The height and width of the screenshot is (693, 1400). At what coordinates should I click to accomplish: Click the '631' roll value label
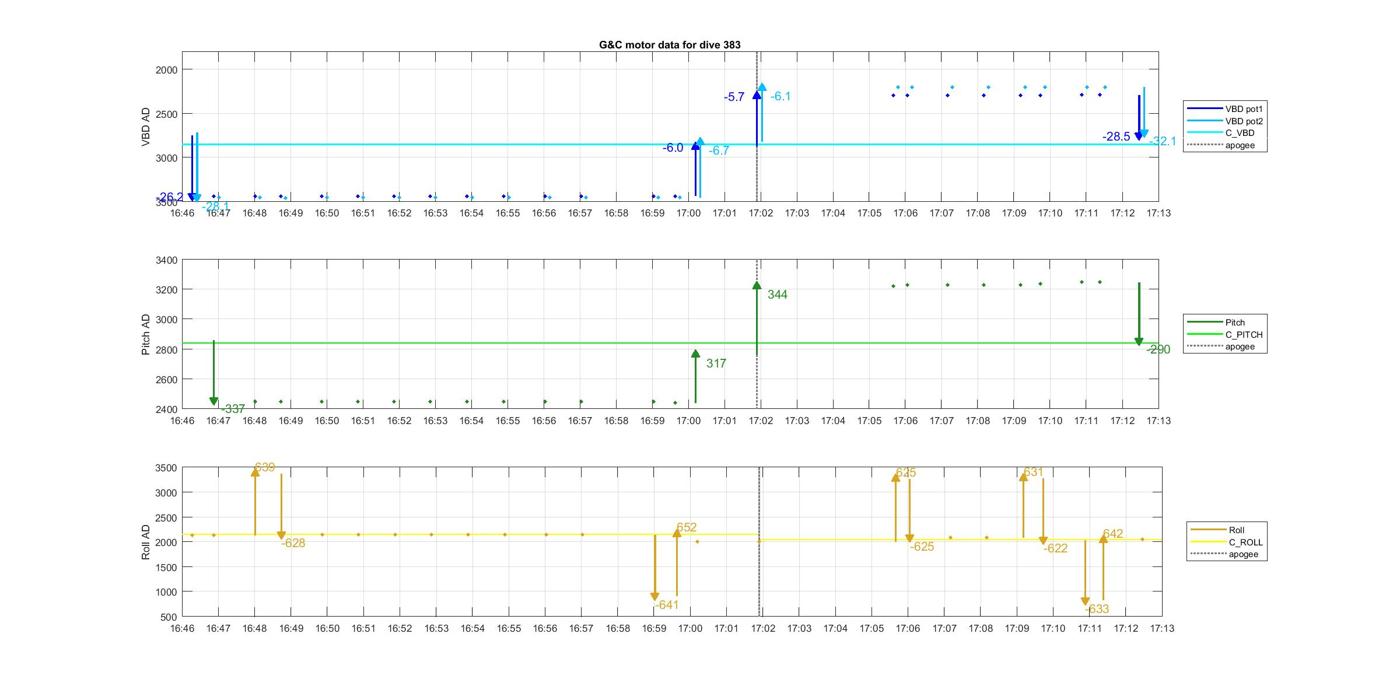(x=1033, y=473)
